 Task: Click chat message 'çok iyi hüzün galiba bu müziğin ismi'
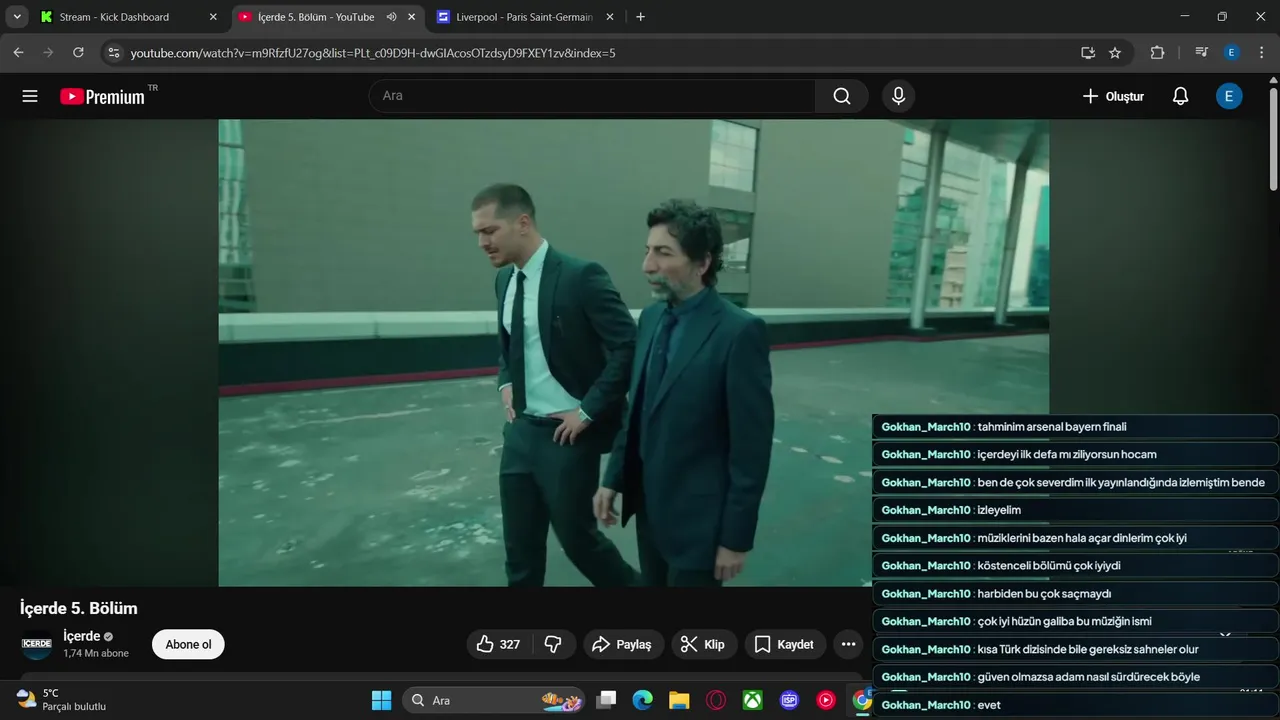[x=1064, y=621]
